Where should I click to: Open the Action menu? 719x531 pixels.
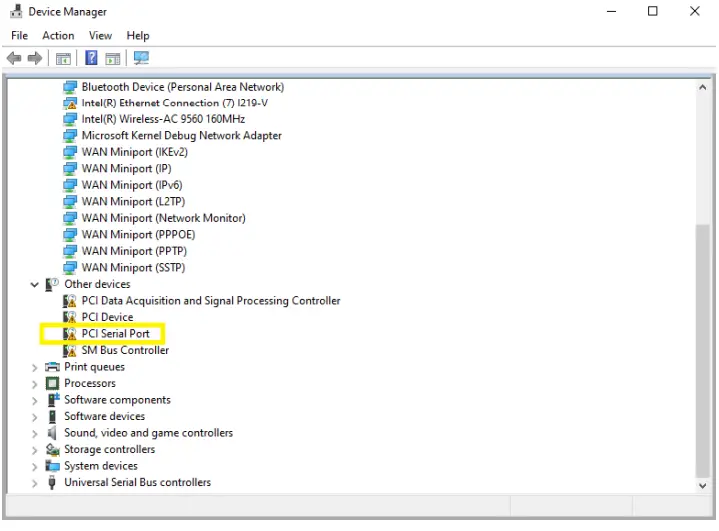coord(58,35)
